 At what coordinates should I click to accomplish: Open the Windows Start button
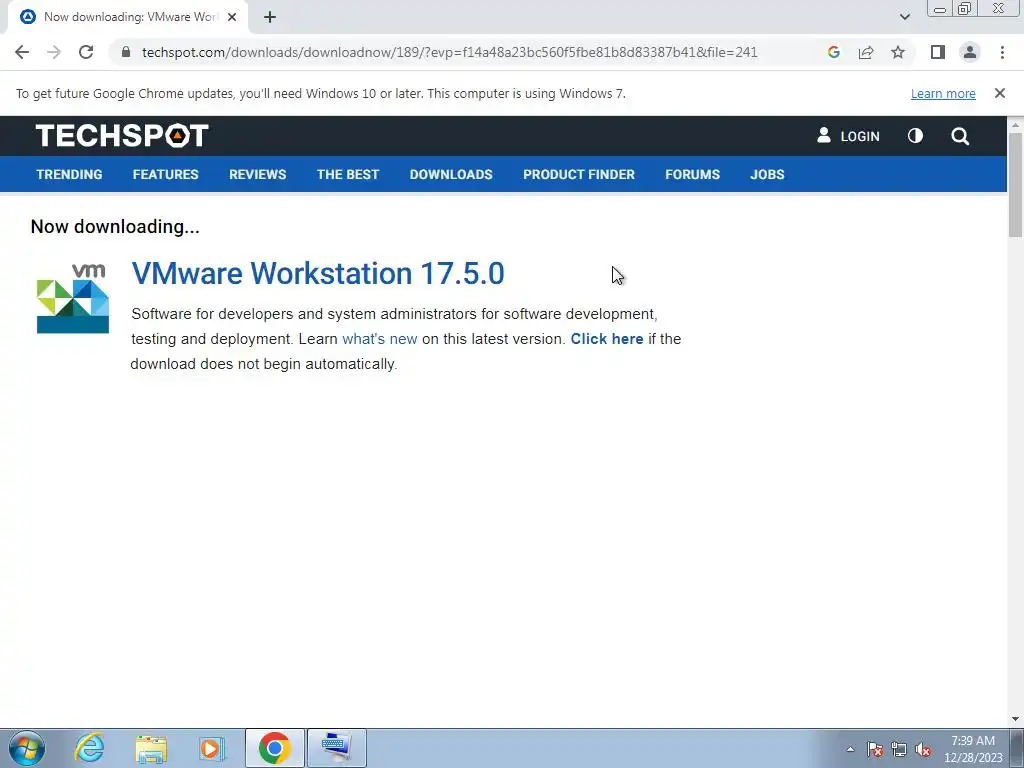(x=26, y=748)
